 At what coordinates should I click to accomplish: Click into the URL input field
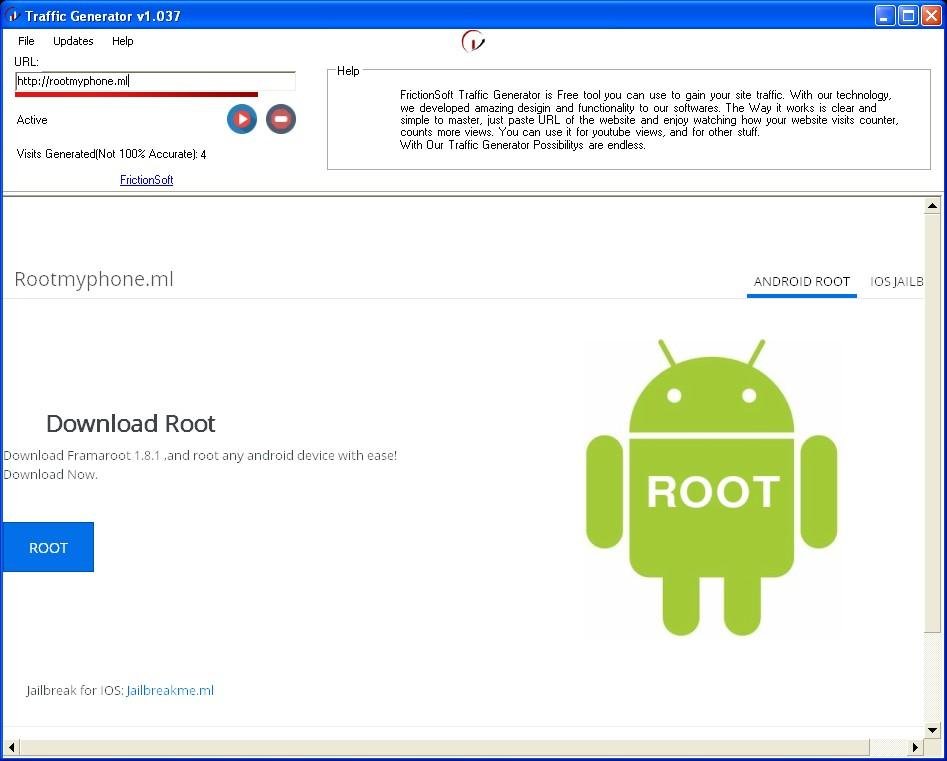click(155, 81)
